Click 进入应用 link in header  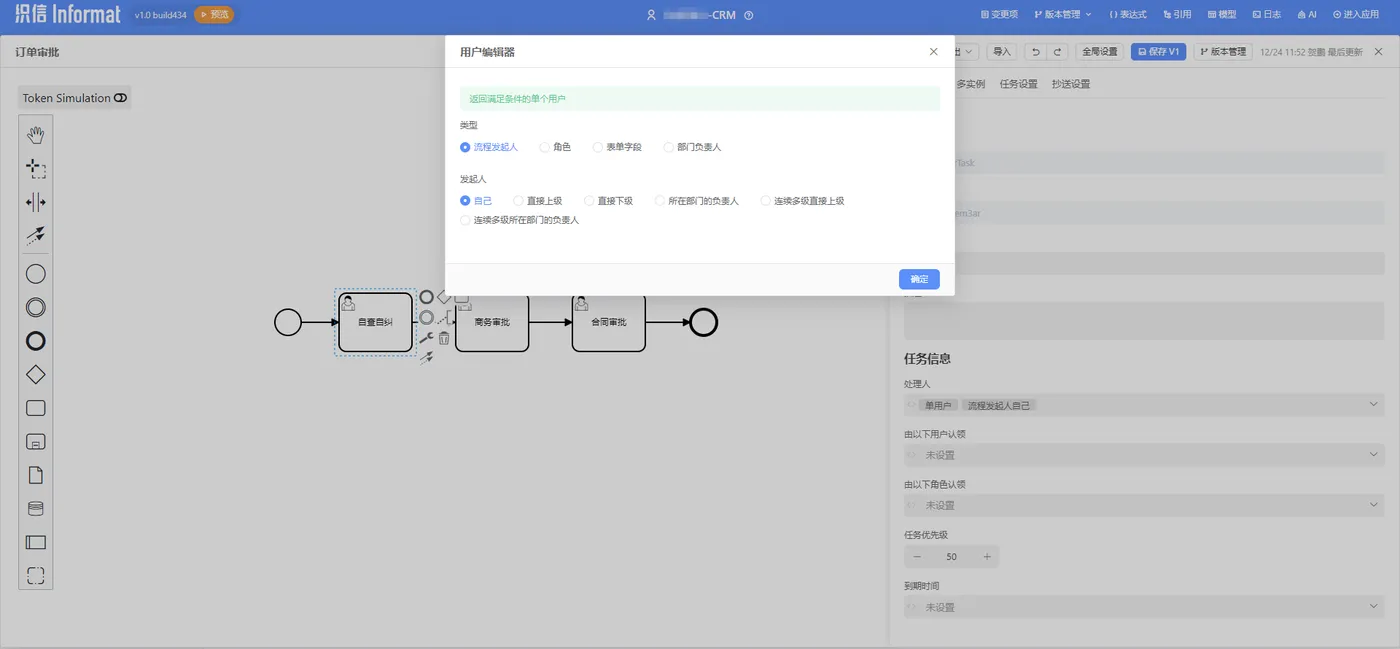tap(1356, 15)
